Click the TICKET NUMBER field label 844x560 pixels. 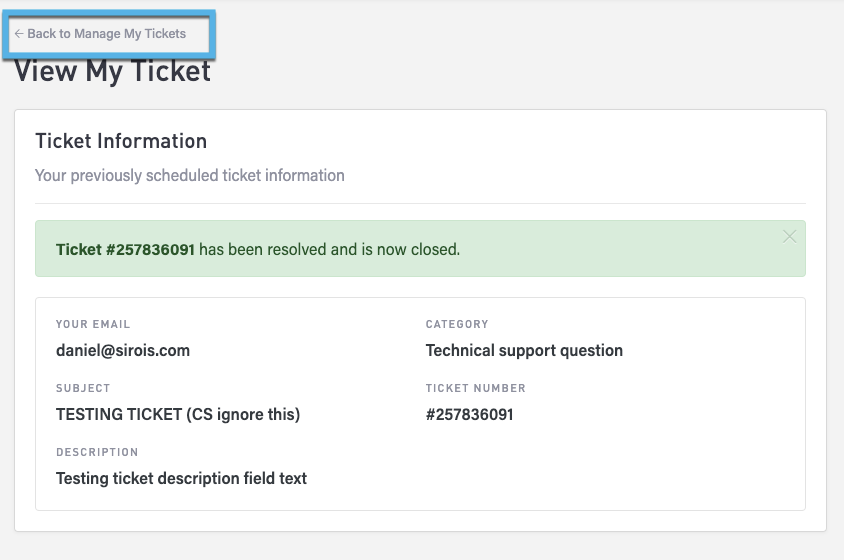[475, 388]
